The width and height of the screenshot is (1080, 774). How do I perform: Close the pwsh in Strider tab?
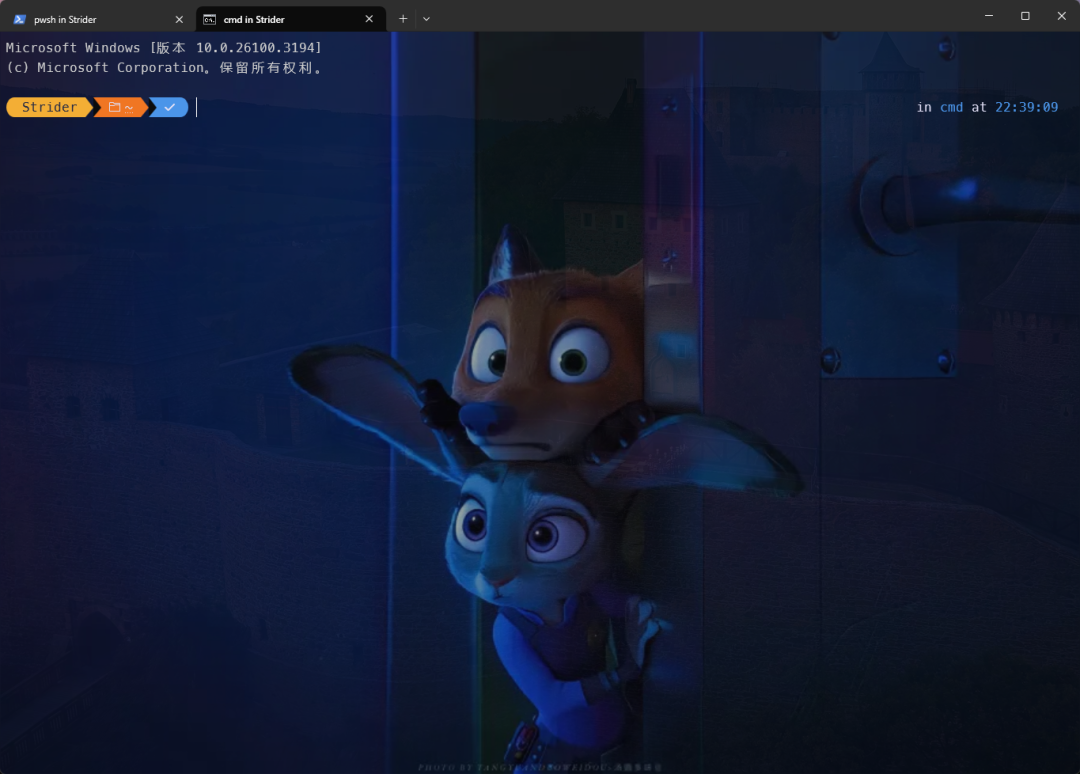point(179,19)
